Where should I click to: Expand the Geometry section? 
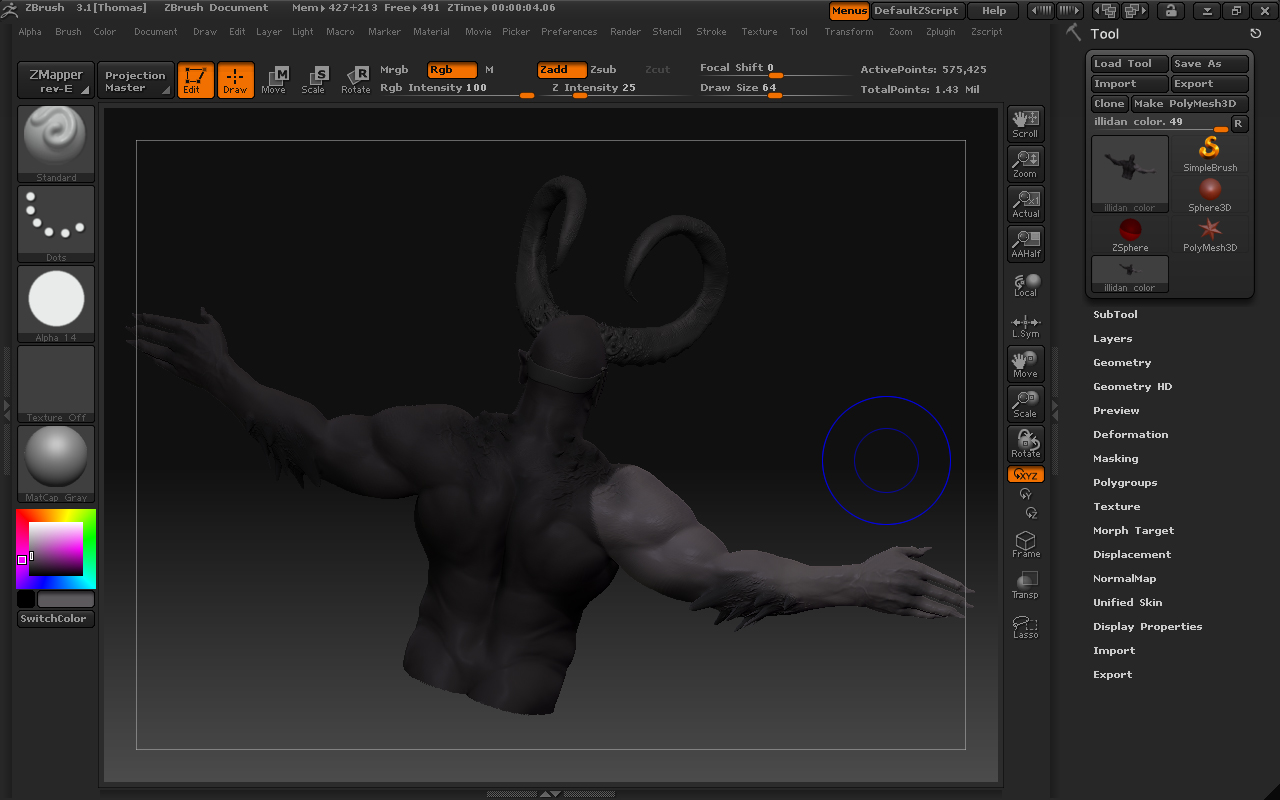[1122, 362]
